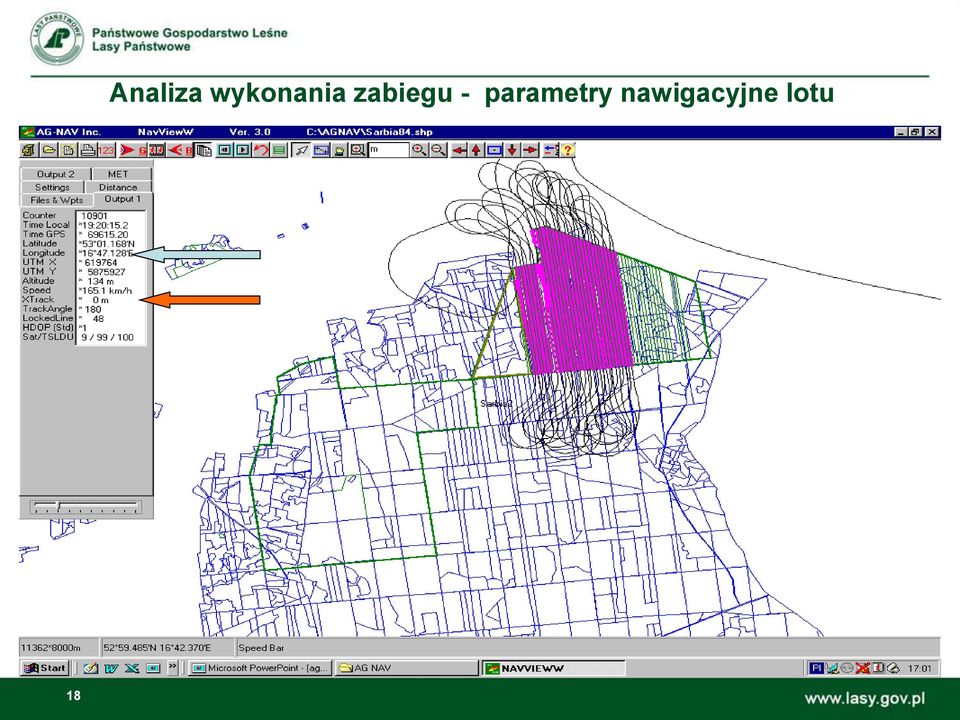The image size is (960, 720).
Task: Pan map left with red arrow
Action: pyautogui.click(x=459, y=150)
